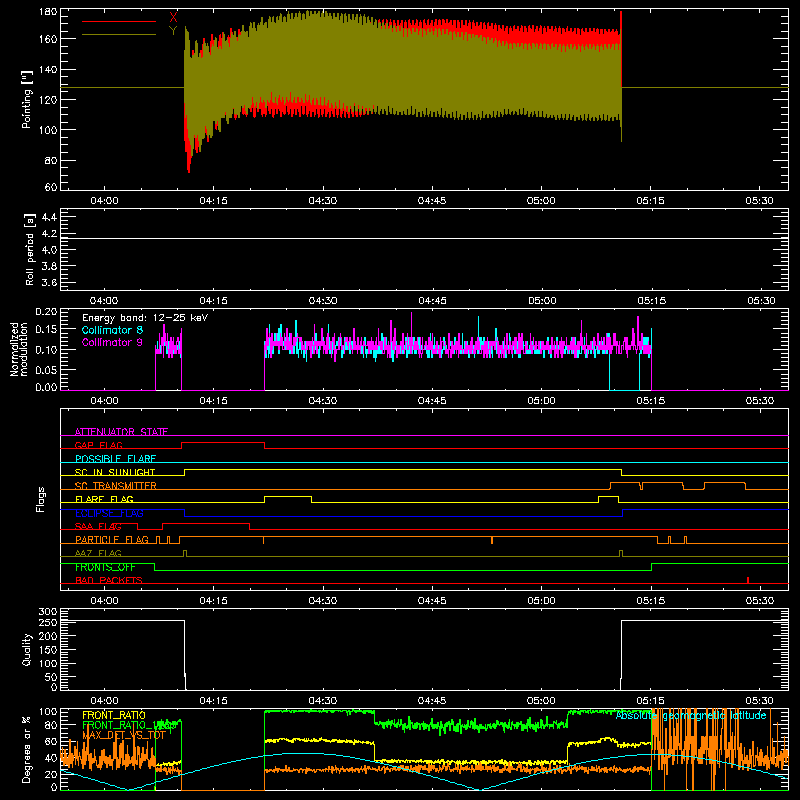This screenshot has width=800, height=800.
Task: Click the orange 'MAX_DET_VS_TOT' legend label
Action: click(124, 735)
